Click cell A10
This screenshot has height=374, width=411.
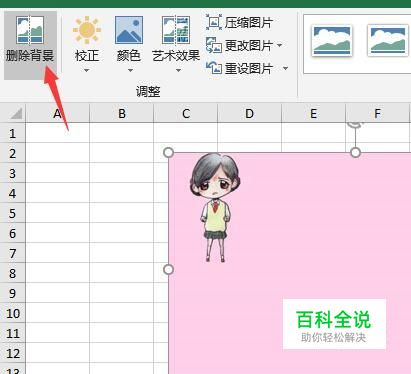(x=58, y=313)
